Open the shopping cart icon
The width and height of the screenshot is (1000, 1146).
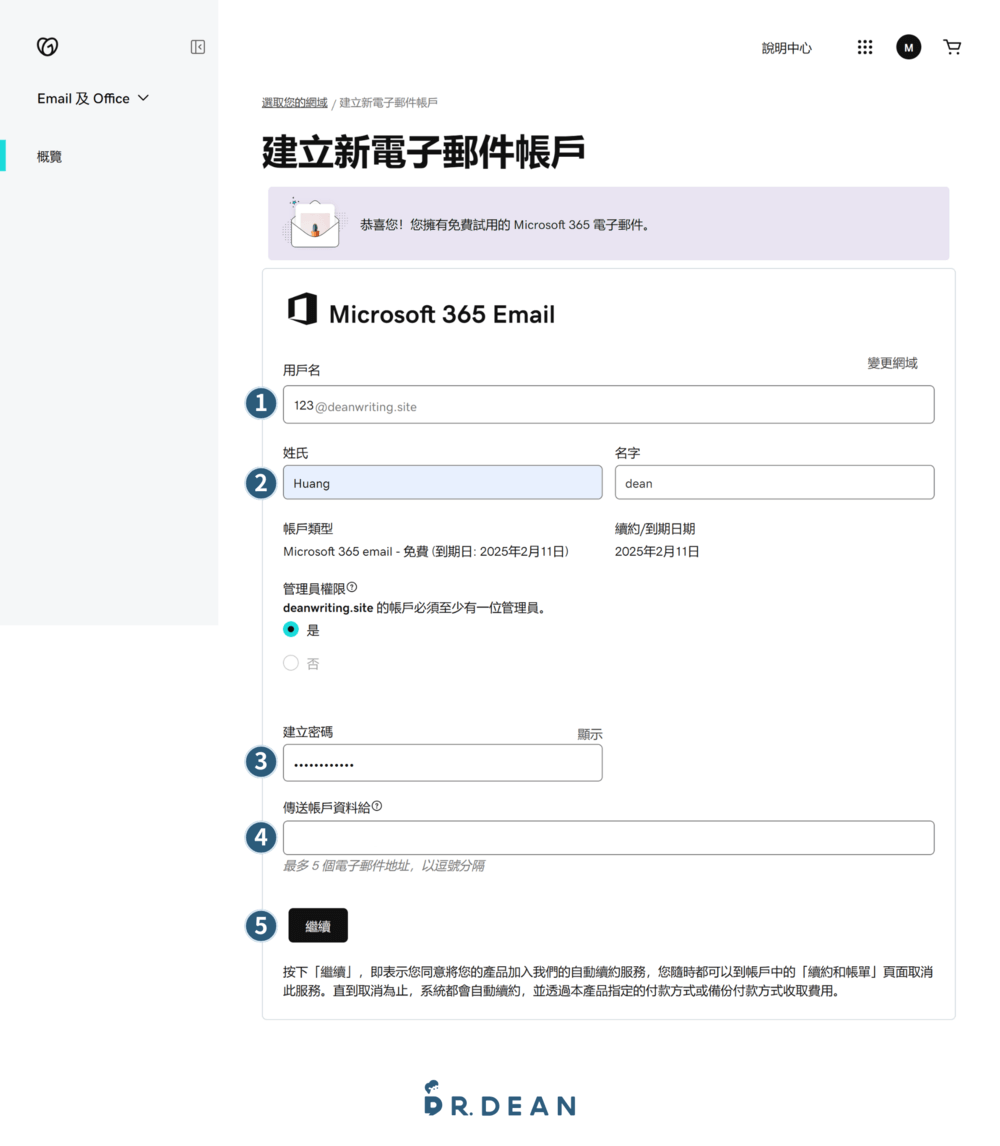pyautogui.click(x=952, y=47)
